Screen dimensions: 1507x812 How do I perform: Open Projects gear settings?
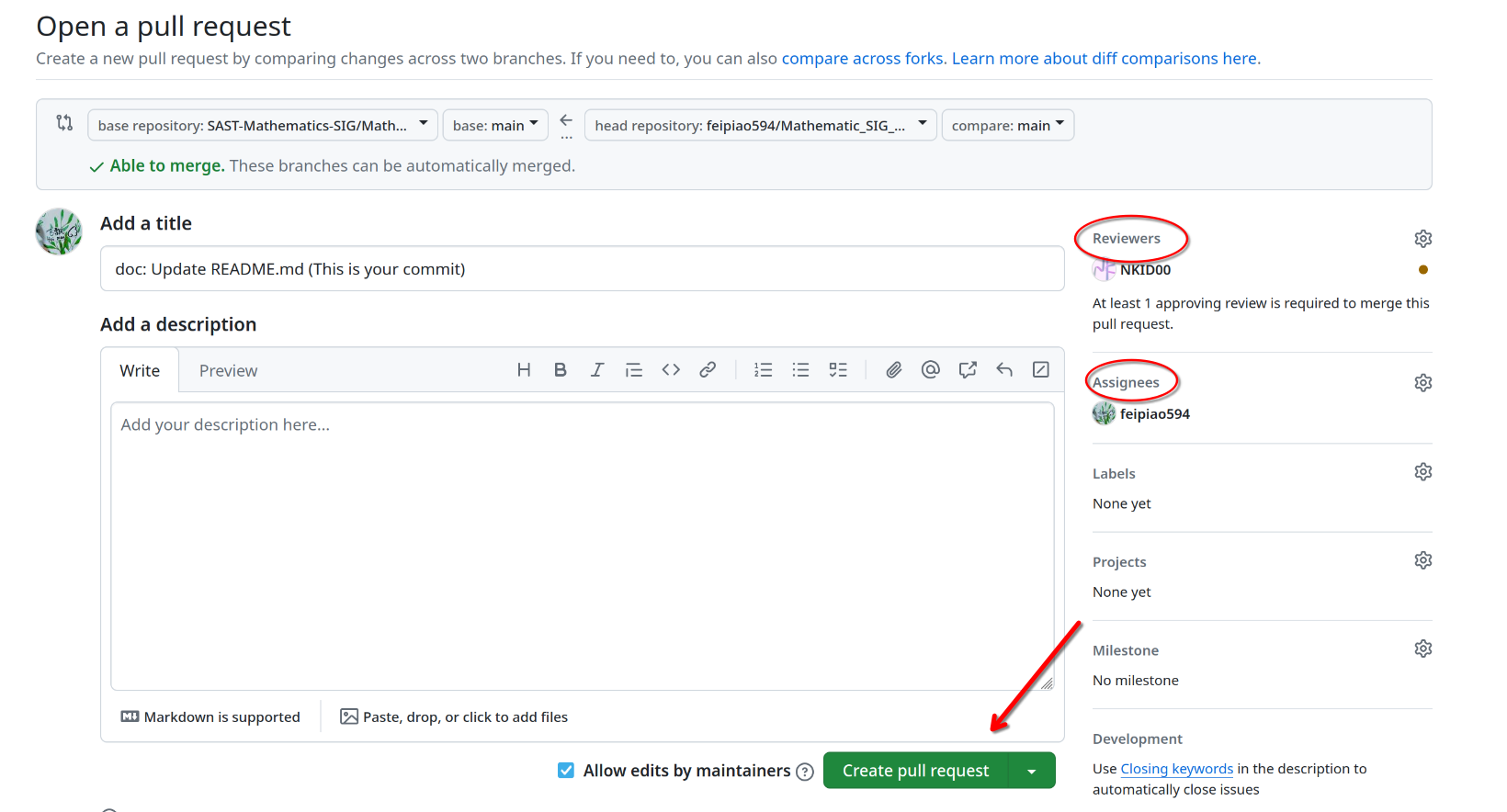(1423, 560)
